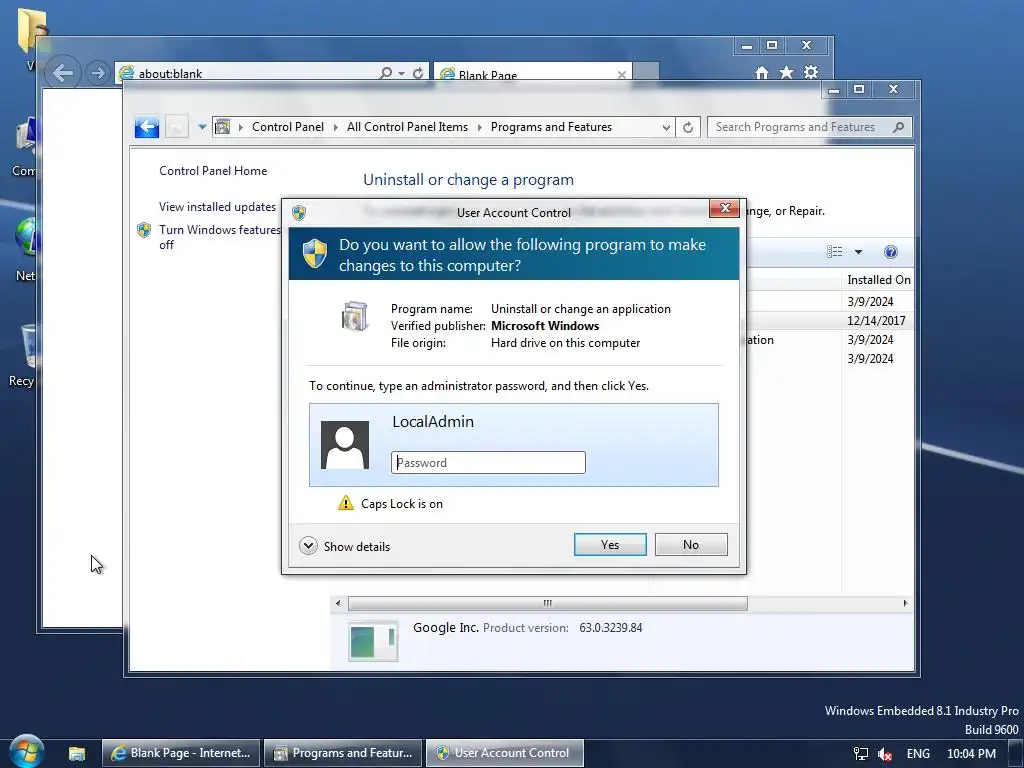Click the change view icon in Programs toolbar
The image size is (1024, 768).
click(x=835, y=251)
